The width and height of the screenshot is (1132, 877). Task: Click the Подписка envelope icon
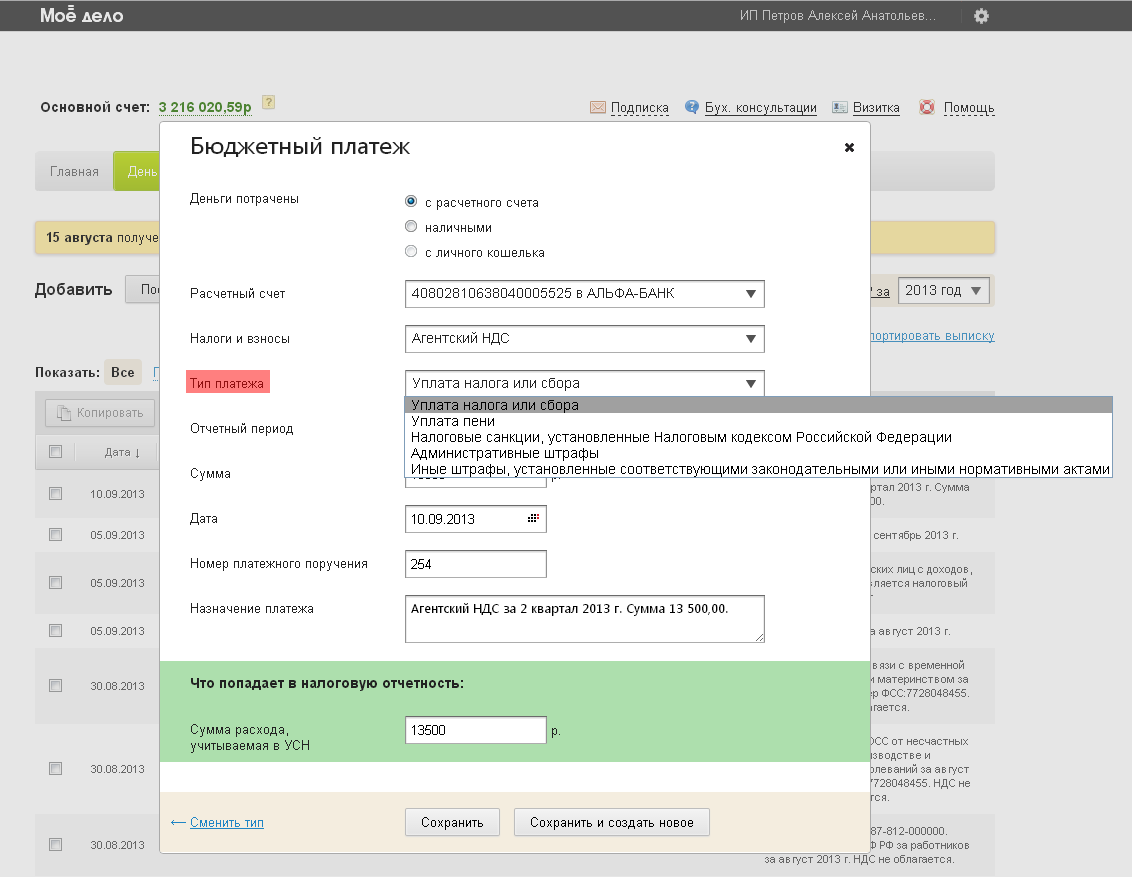pyautogui.click(x=598, y=108)
